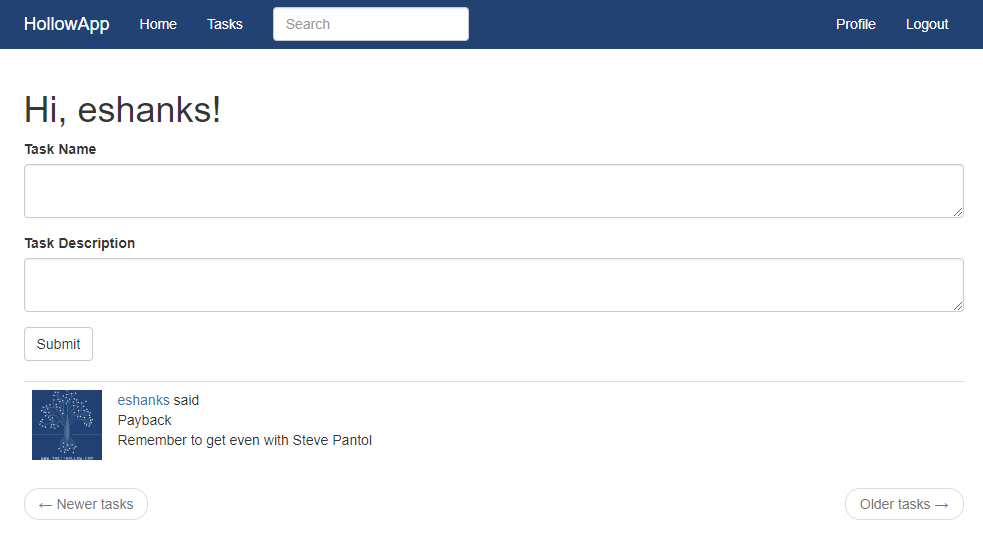Screen dimensions: 983x546
Task: Click inside the Task Name field
Action: point(493,191)
